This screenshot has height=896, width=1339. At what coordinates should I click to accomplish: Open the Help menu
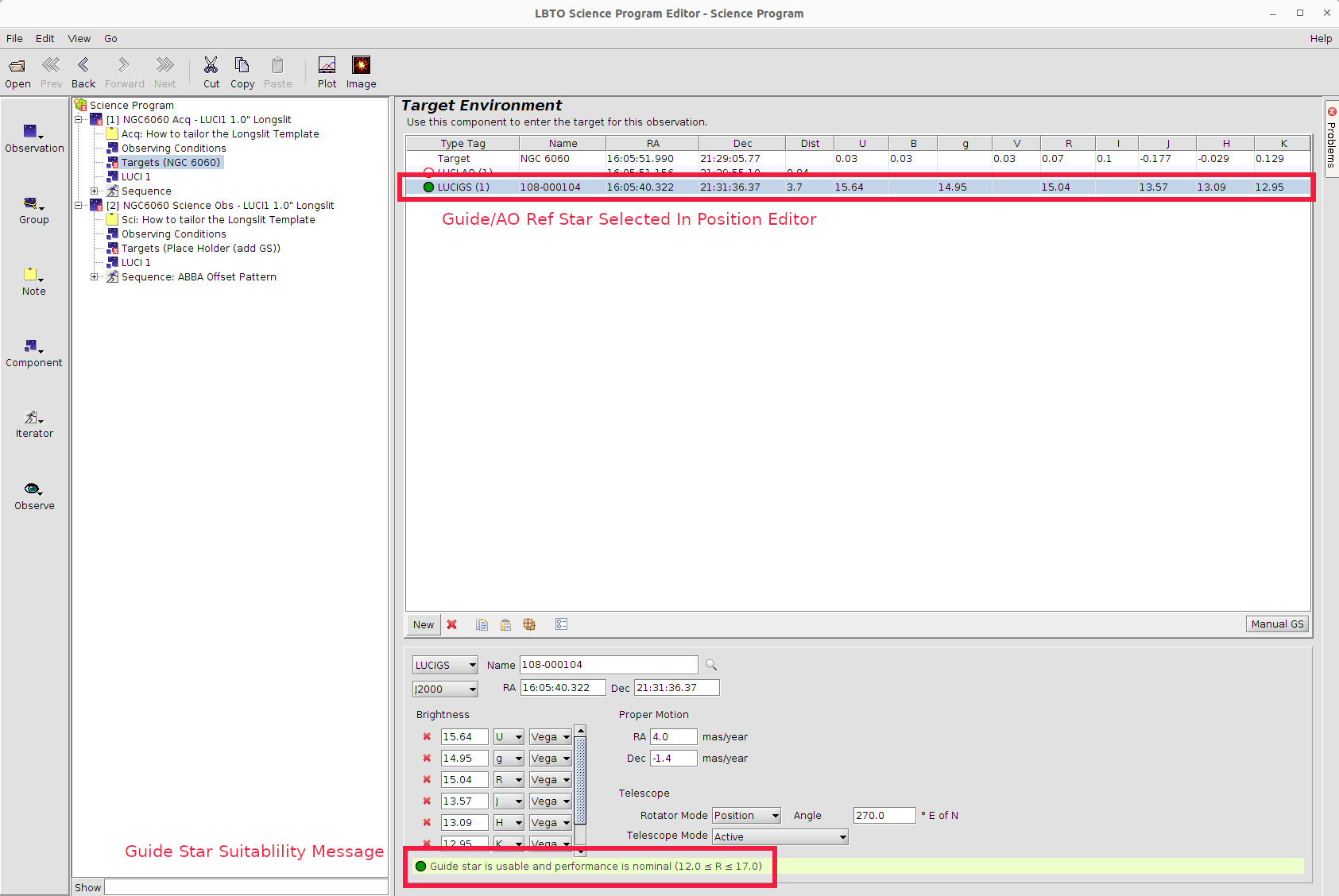tap(1320, 38)
